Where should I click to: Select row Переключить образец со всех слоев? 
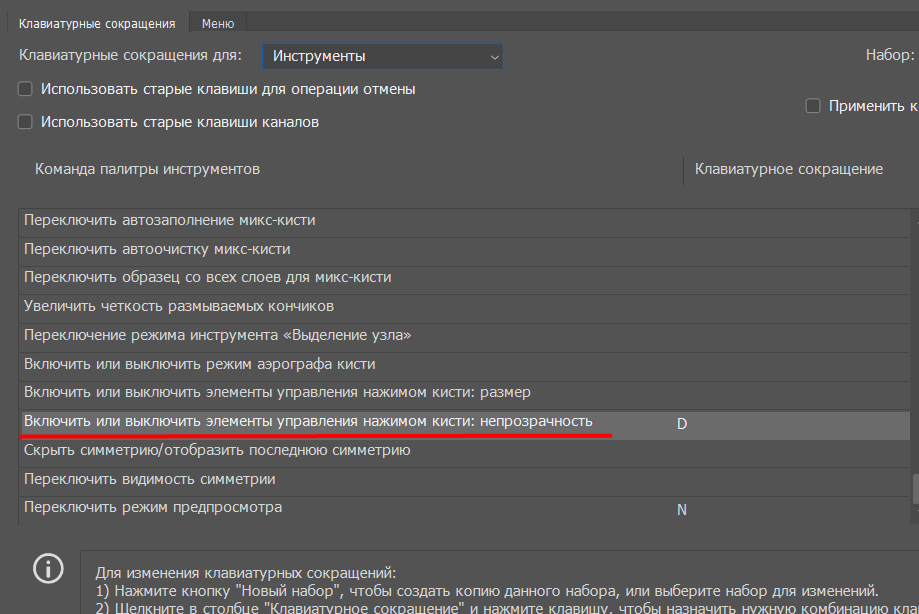pos(464,280)
